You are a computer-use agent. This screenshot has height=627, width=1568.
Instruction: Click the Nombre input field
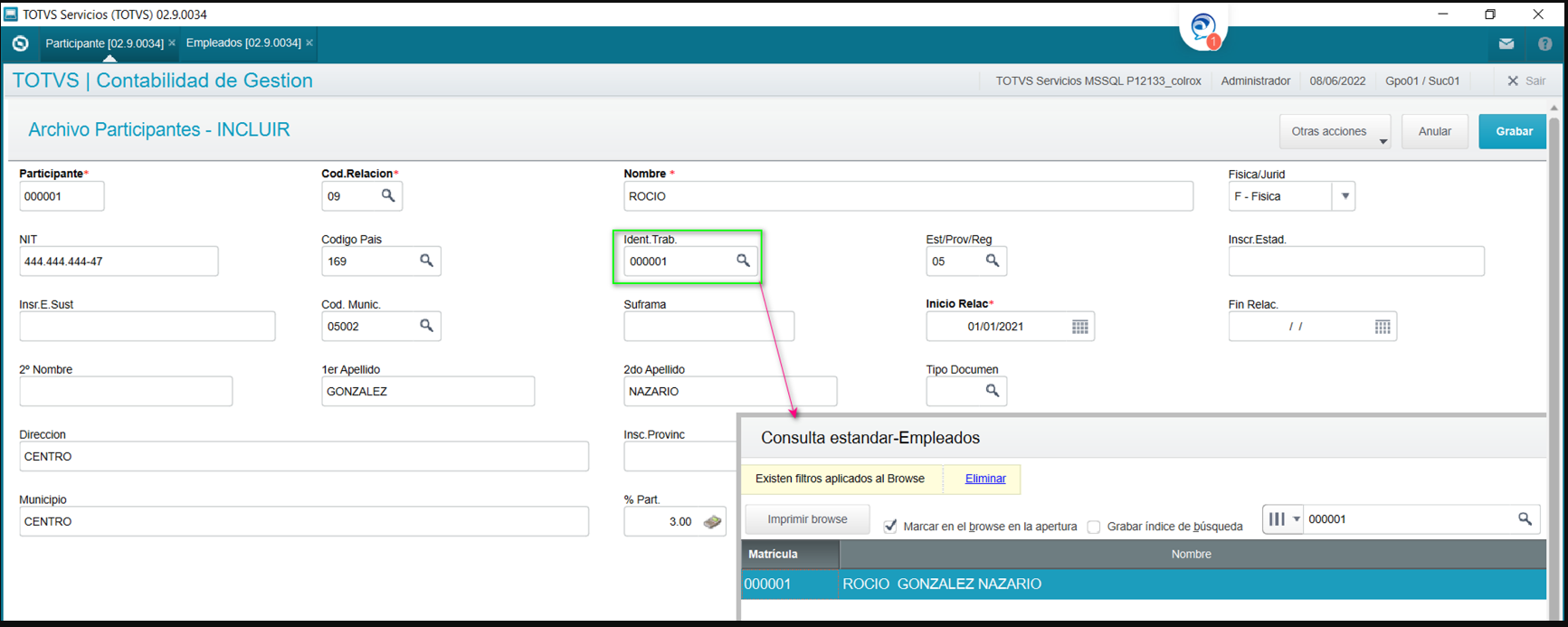pyautogui.click(x=908, y=196)
